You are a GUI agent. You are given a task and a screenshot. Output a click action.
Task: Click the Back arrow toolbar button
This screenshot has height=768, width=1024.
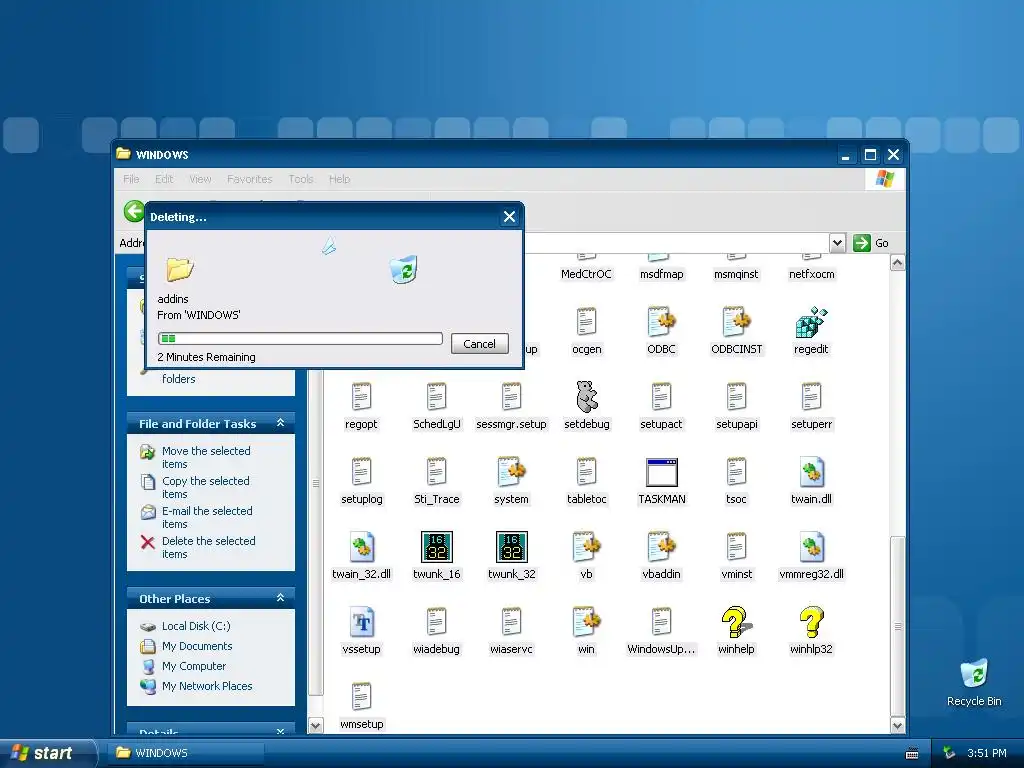(x=134, y=211)
